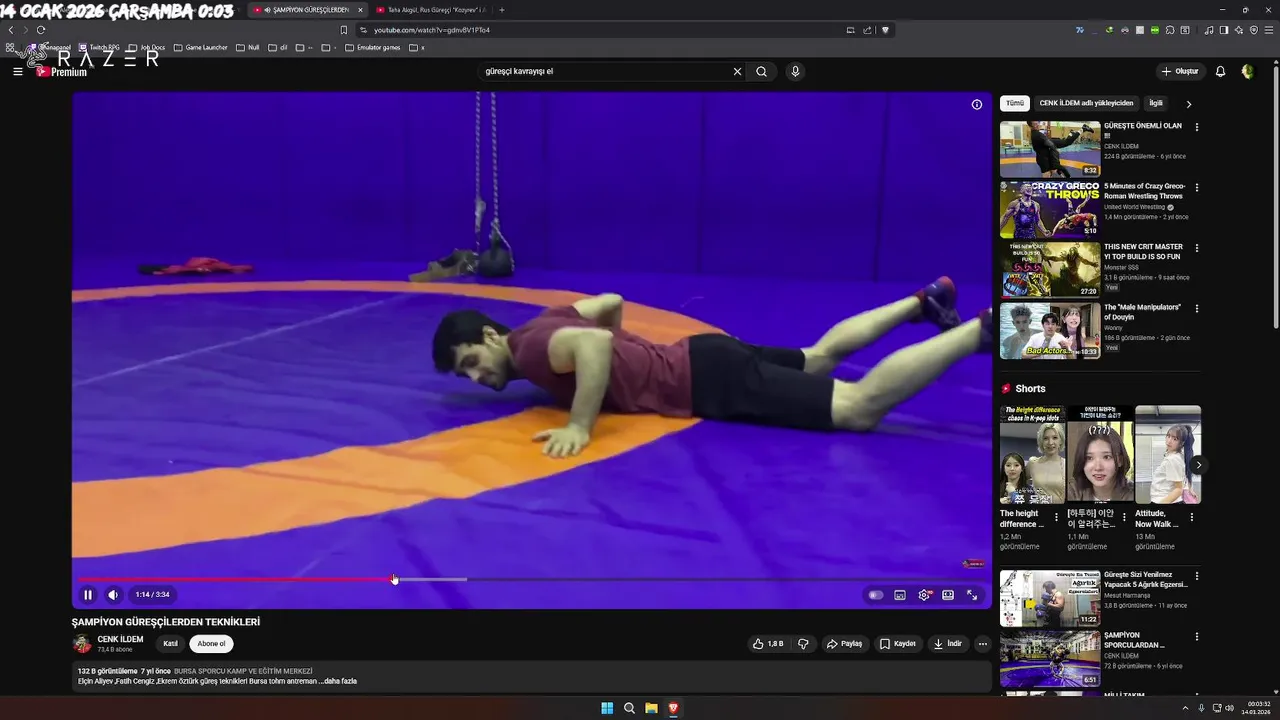Viewport: 1280px width, 720px height.
Task: Select the İlgili filter chip
Action: click(1156, 103)
